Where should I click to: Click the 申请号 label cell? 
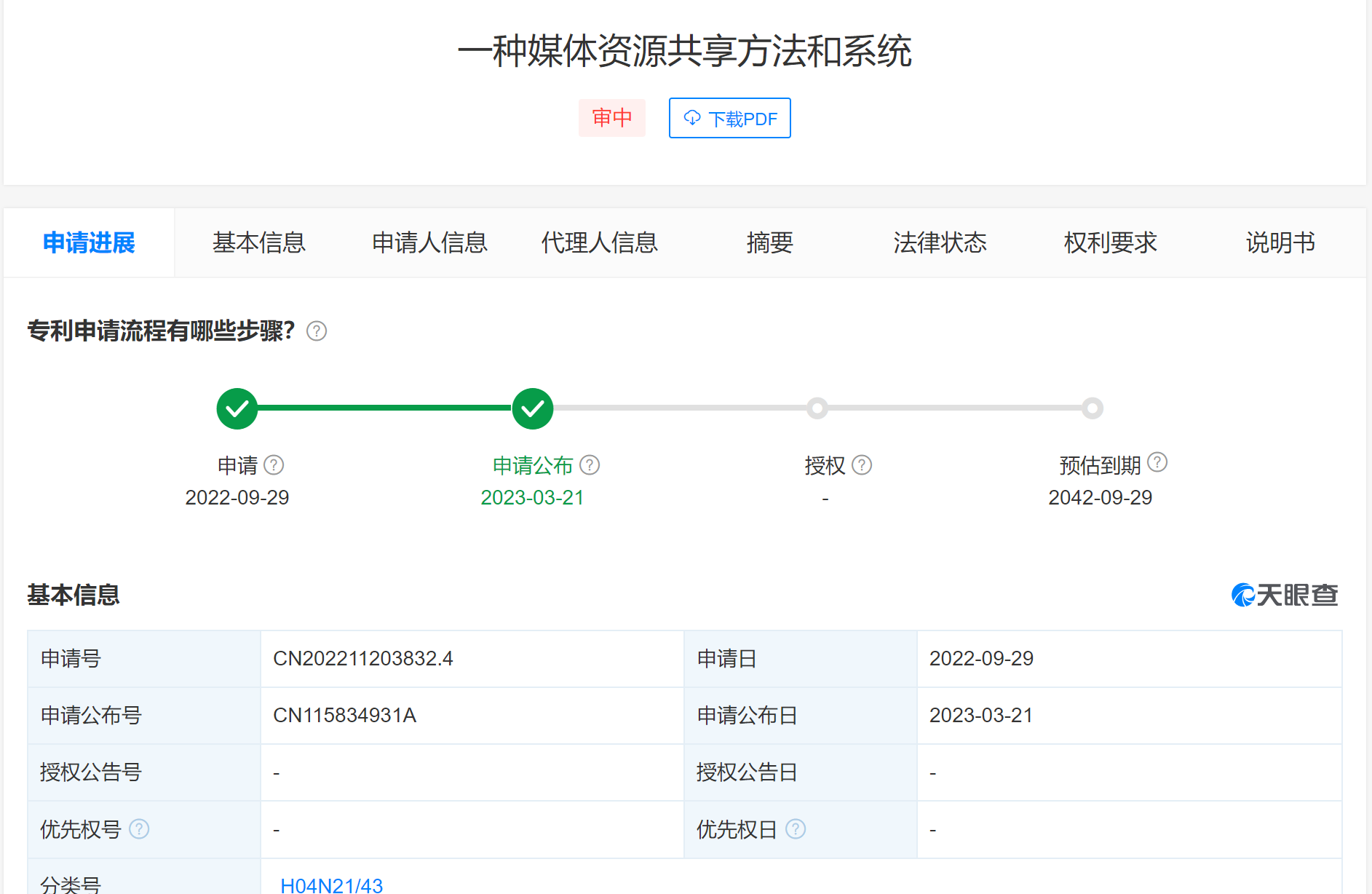(x=144, y=658)
